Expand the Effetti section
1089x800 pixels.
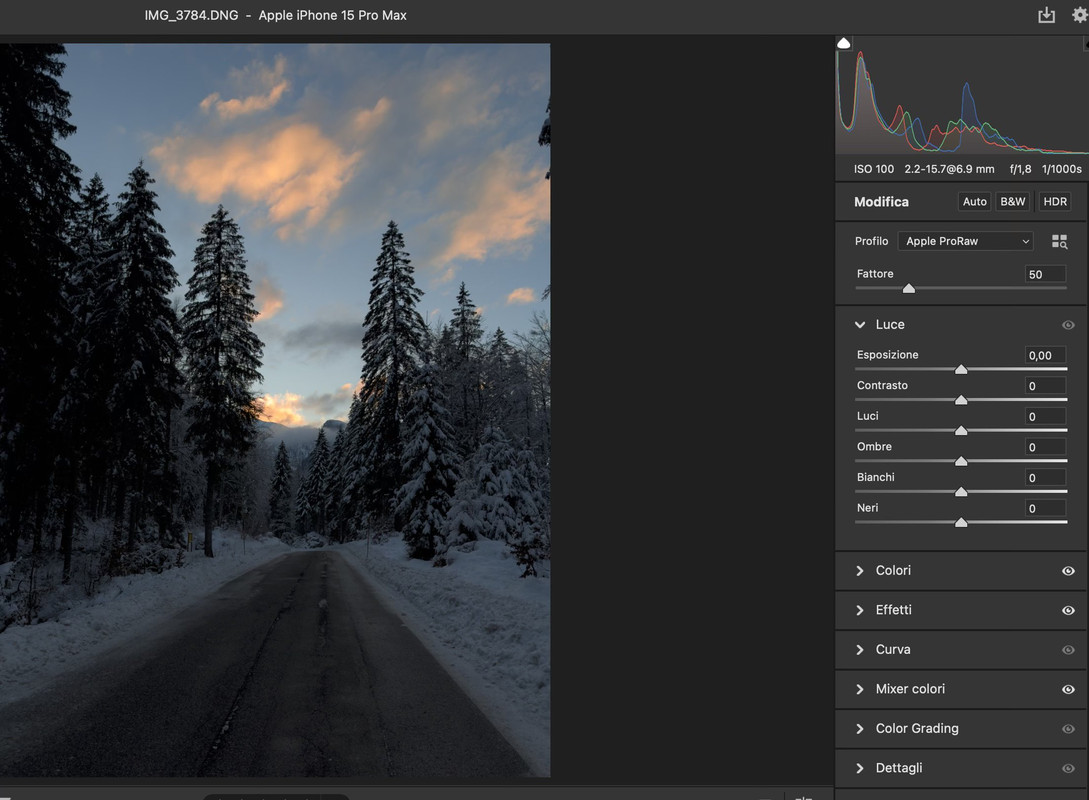coord(860,610)
